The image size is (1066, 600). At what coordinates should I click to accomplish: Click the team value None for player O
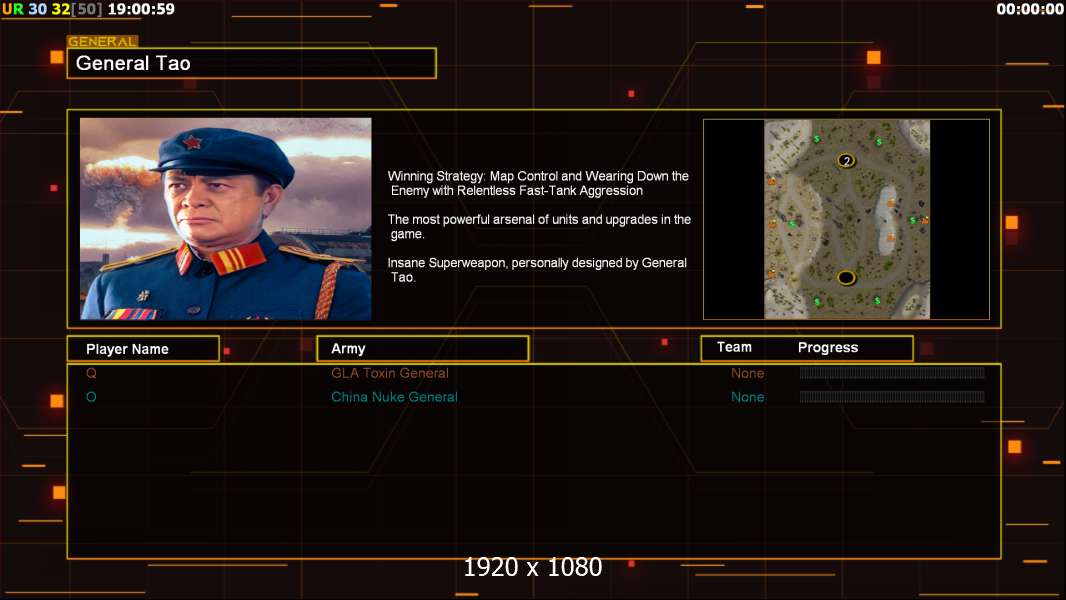[x=747, y=397]
